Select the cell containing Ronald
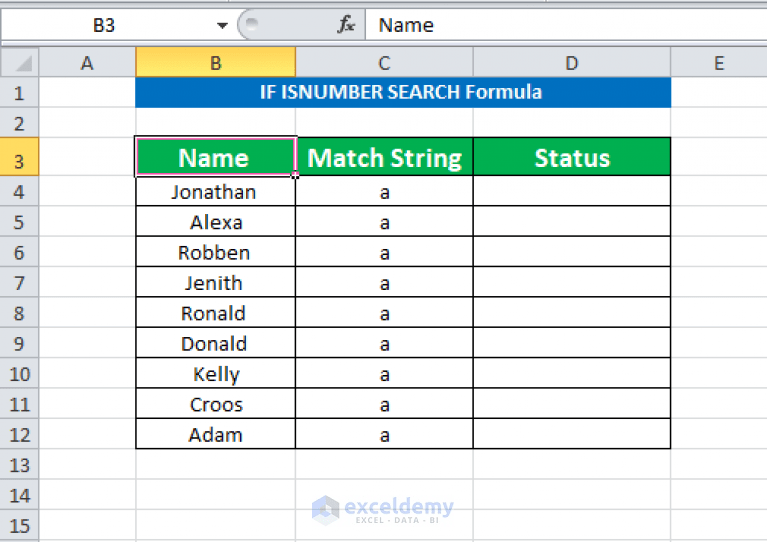Image resolution: width=767 pixels, height=542 pixels. point(216,313)
